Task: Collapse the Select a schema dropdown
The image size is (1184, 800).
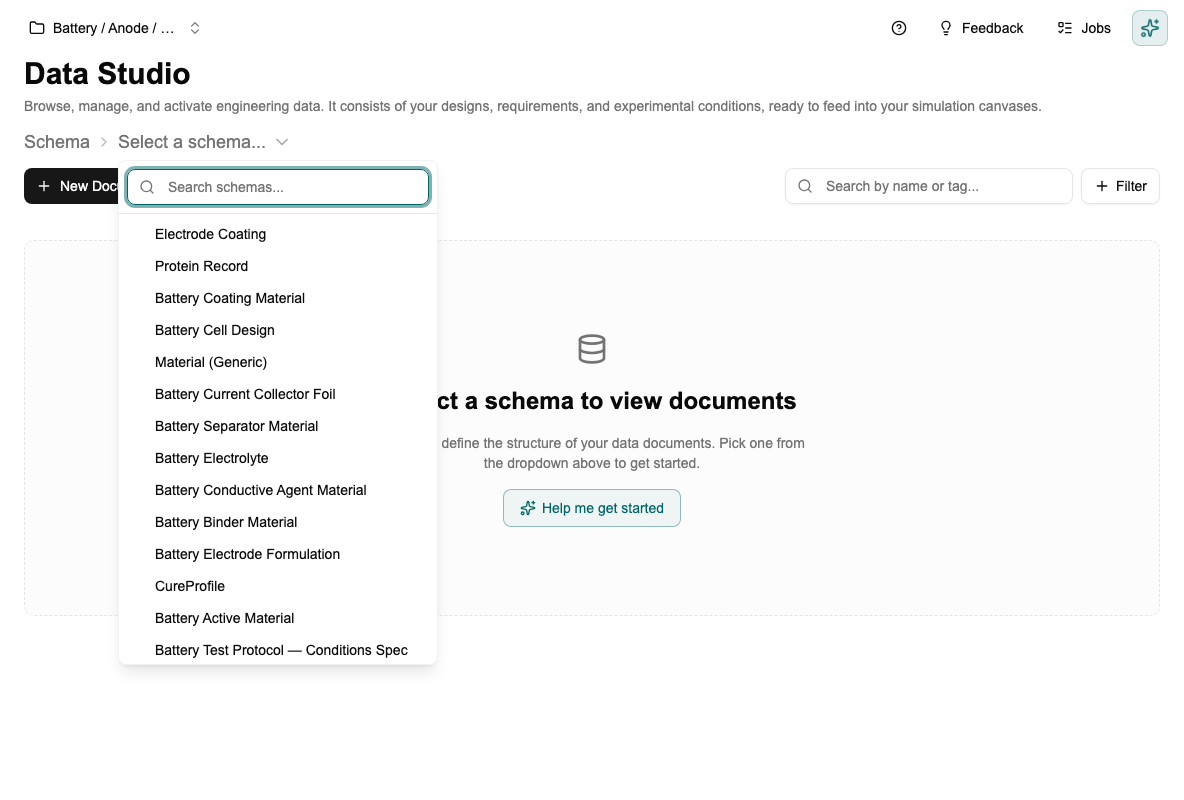Action: pos(203,142)
